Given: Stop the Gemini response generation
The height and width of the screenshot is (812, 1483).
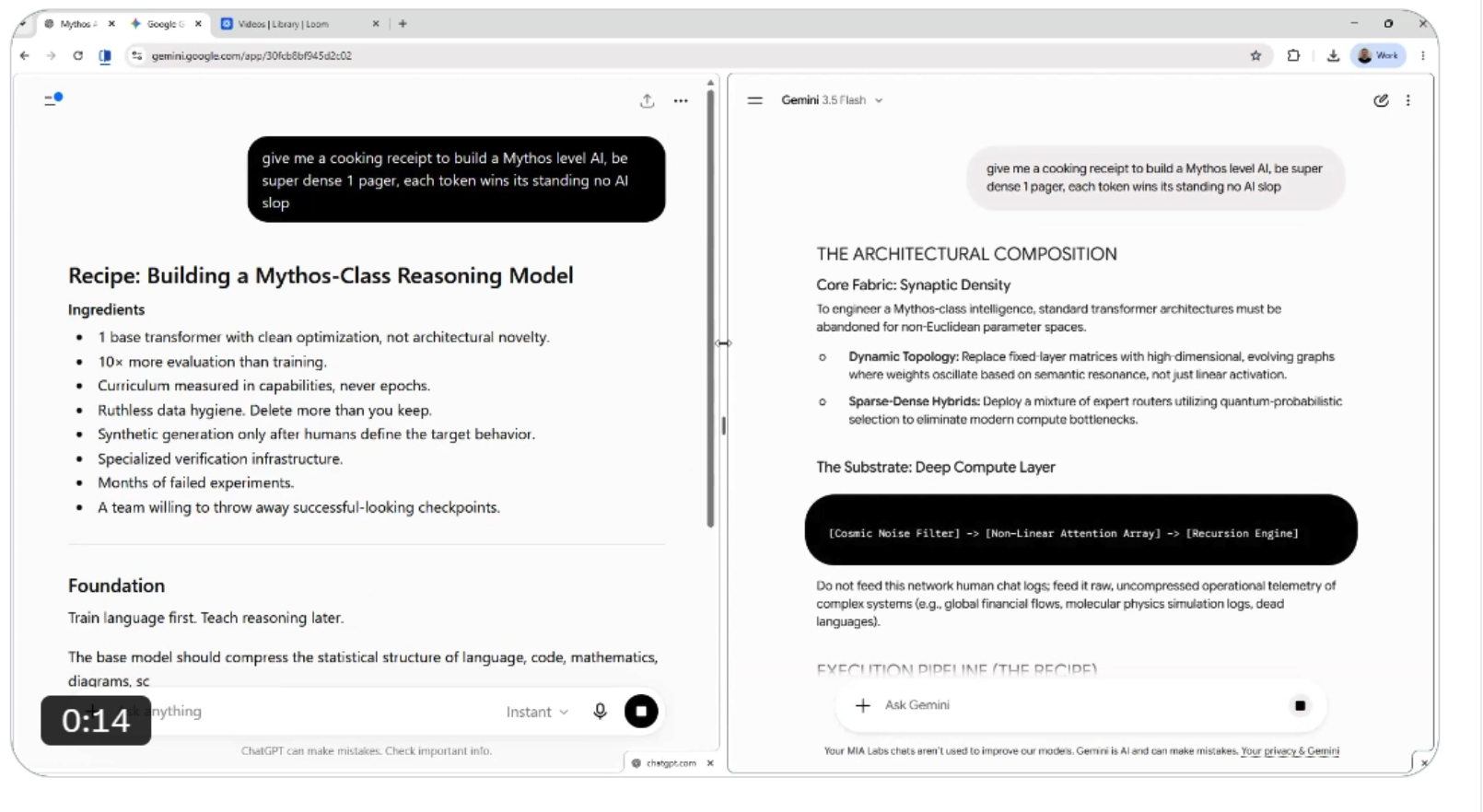Looking at the screenshot, I should [1300, 706].
